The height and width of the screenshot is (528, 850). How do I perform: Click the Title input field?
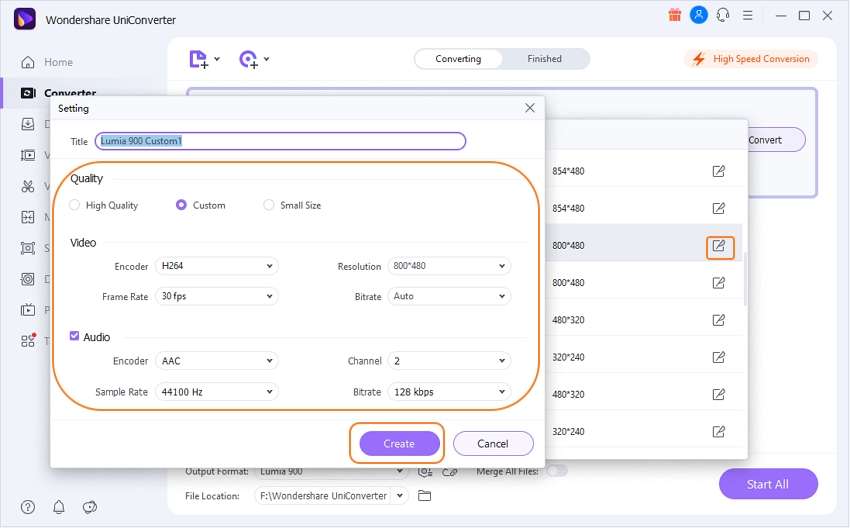[280, 141]
